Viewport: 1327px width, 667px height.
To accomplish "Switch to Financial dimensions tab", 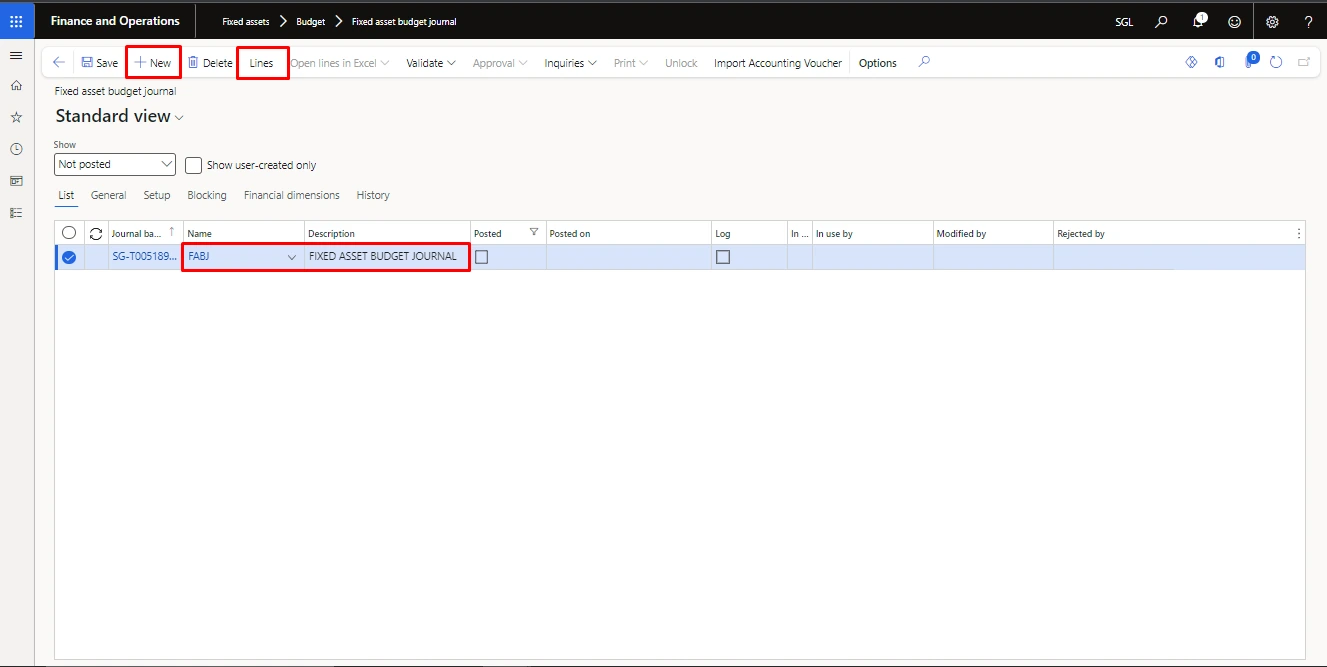I will (x=292, y=195).
